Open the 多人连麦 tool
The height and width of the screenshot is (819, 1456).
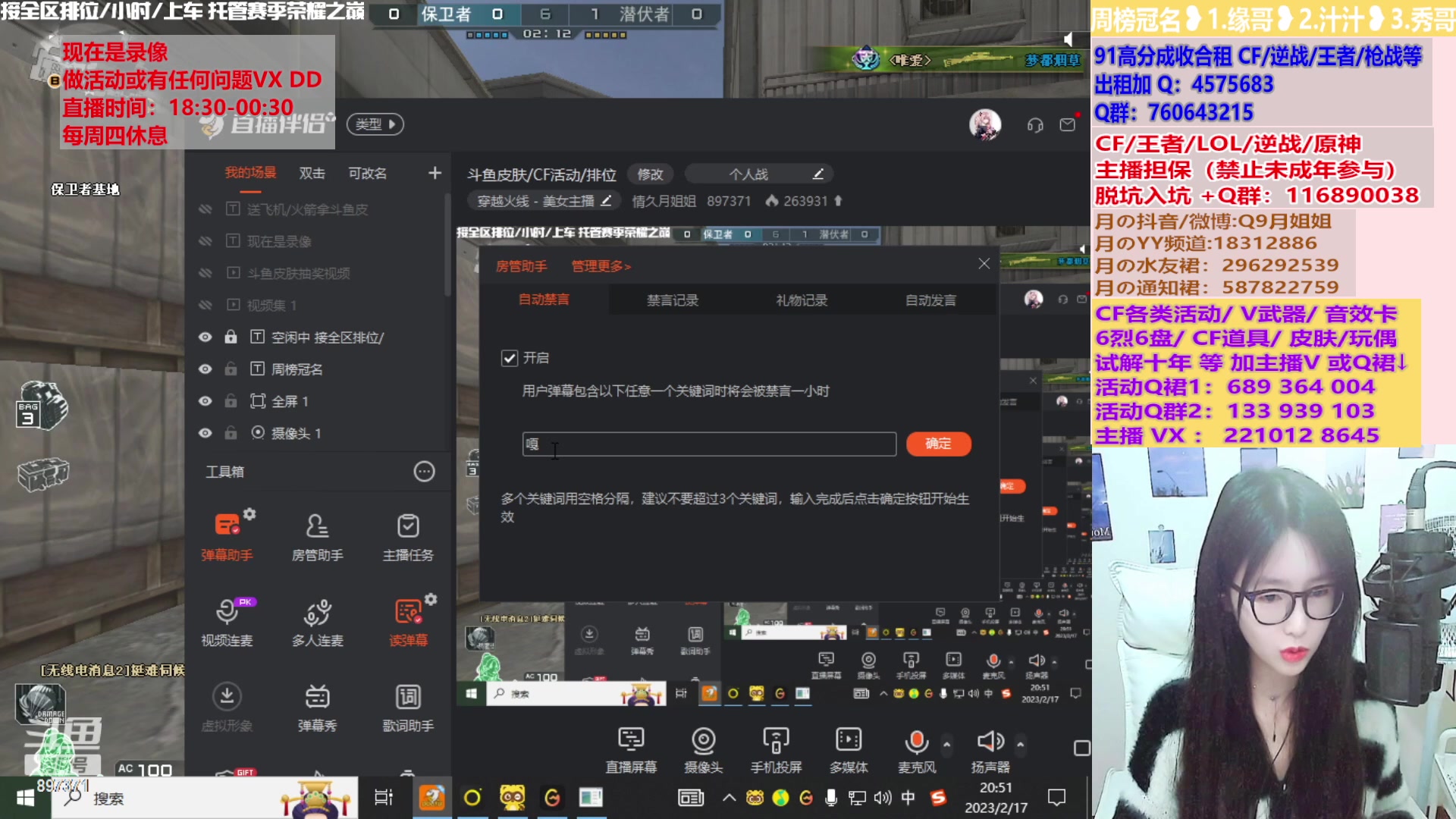[317, 623]
